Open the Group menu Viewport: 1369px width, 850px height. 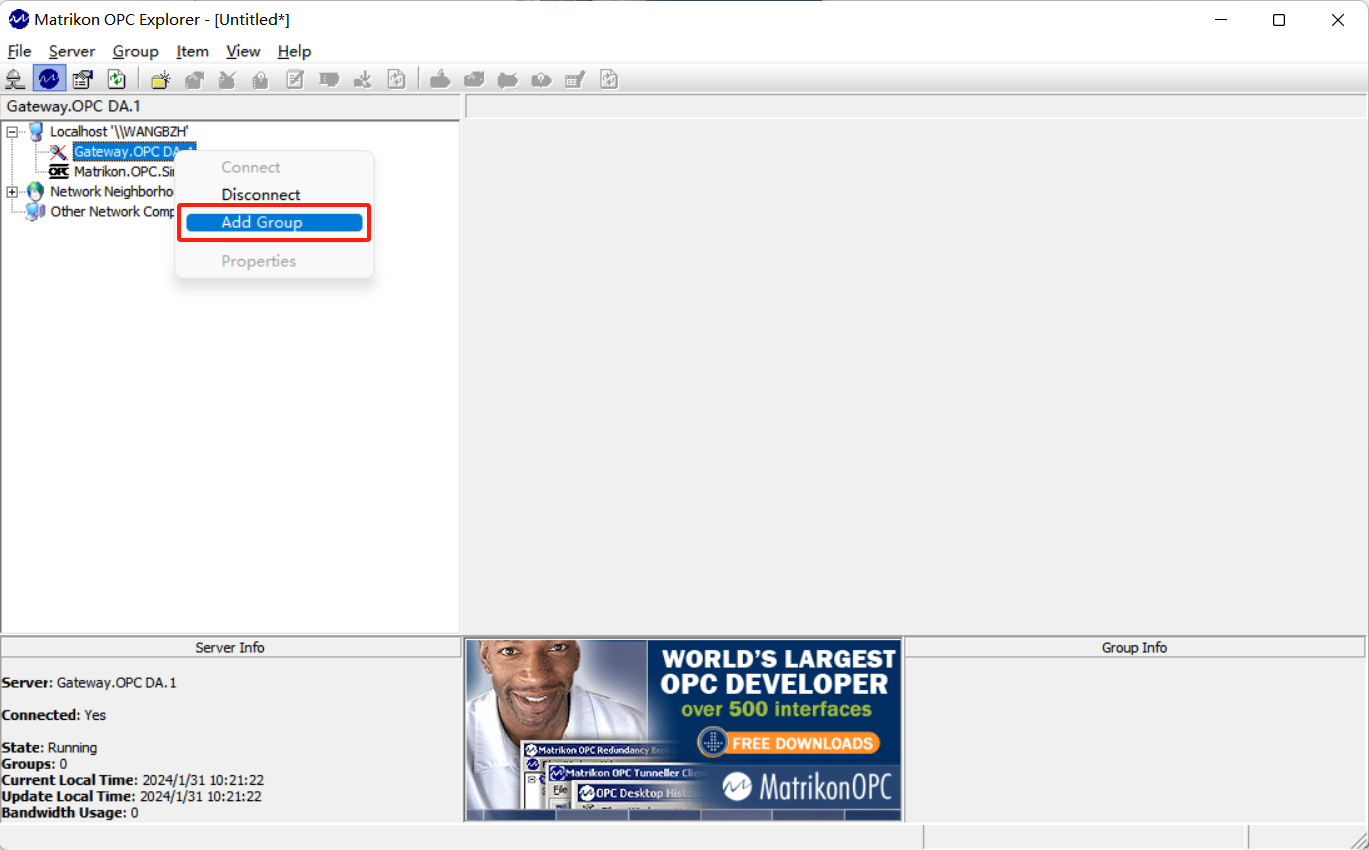pos(136,51)
